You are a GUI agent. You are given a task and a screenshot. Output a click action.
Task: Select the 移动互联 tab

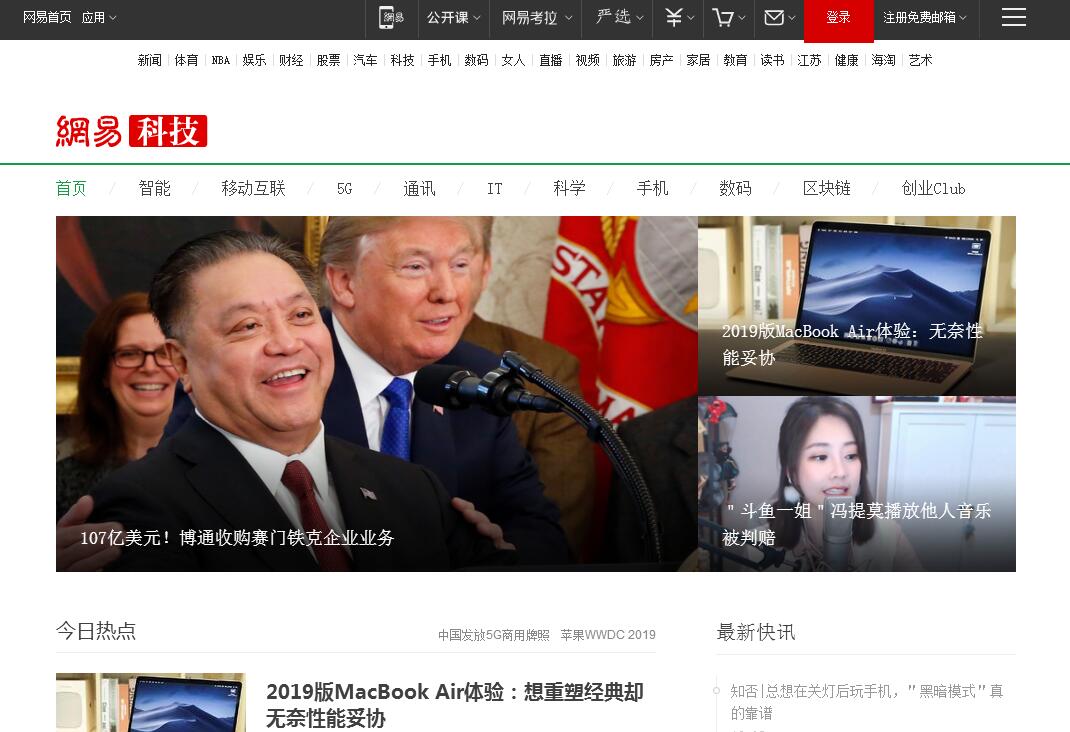253,188
